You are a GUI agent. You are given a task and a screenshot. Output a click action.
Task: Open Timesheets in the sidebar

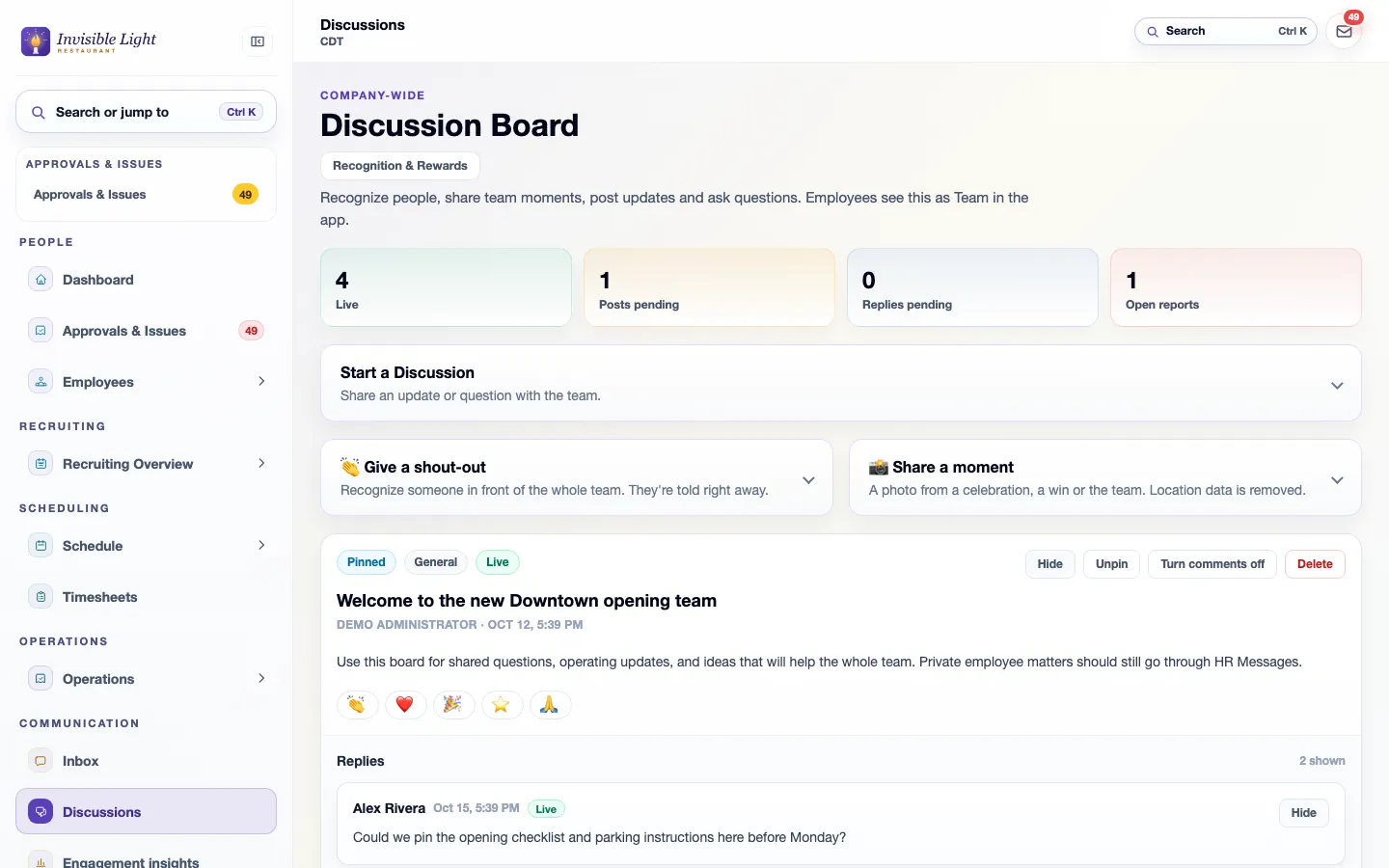[146, 597]
